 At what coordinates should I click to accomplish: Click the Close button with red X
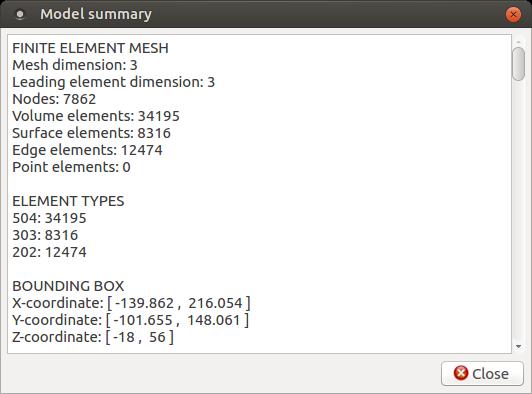pyautogui.click(x=482, y=374)
